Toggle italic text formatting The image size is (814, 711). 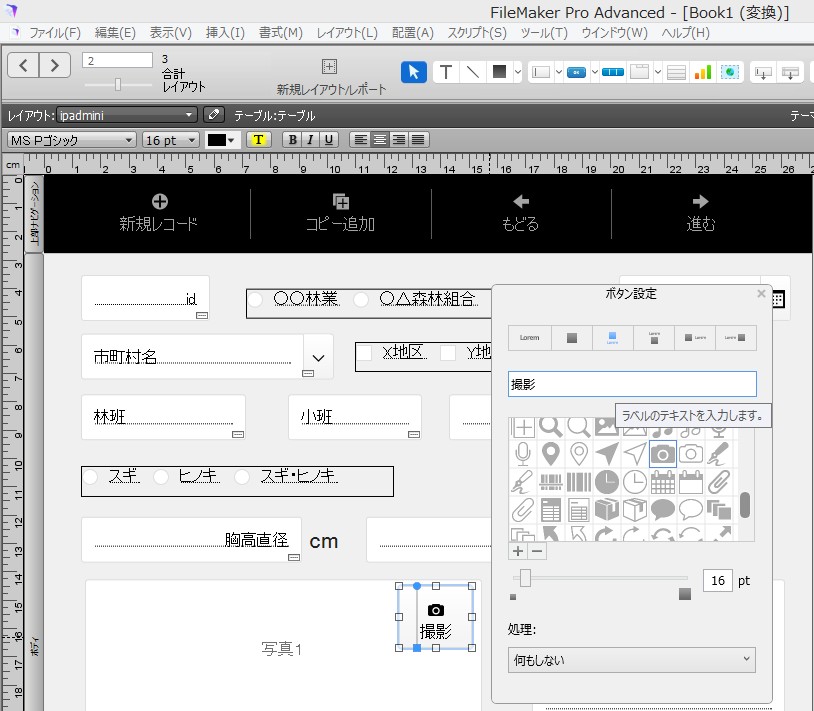310,140
